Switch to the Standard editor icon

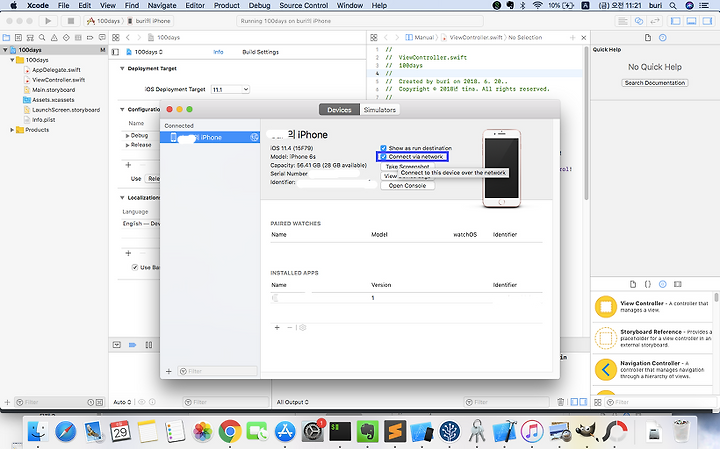point(623,21)
